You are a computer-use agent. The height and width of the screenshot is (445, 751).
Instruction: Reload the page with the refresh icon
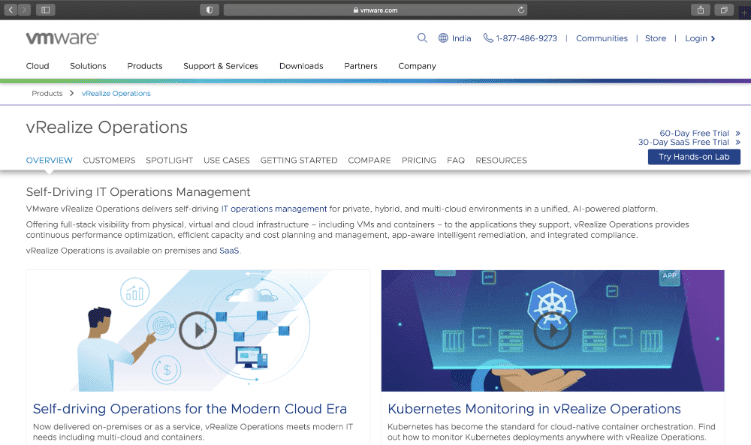pos(521,10)
